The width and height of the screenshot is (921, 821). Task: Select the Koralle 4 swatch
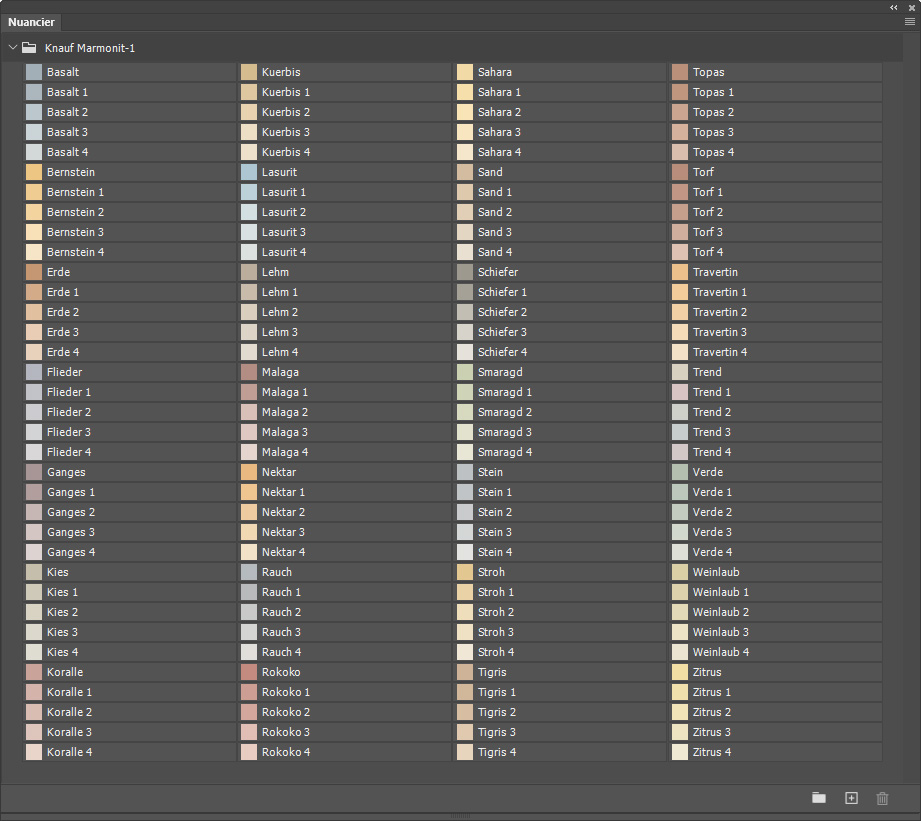coord(34,752)
